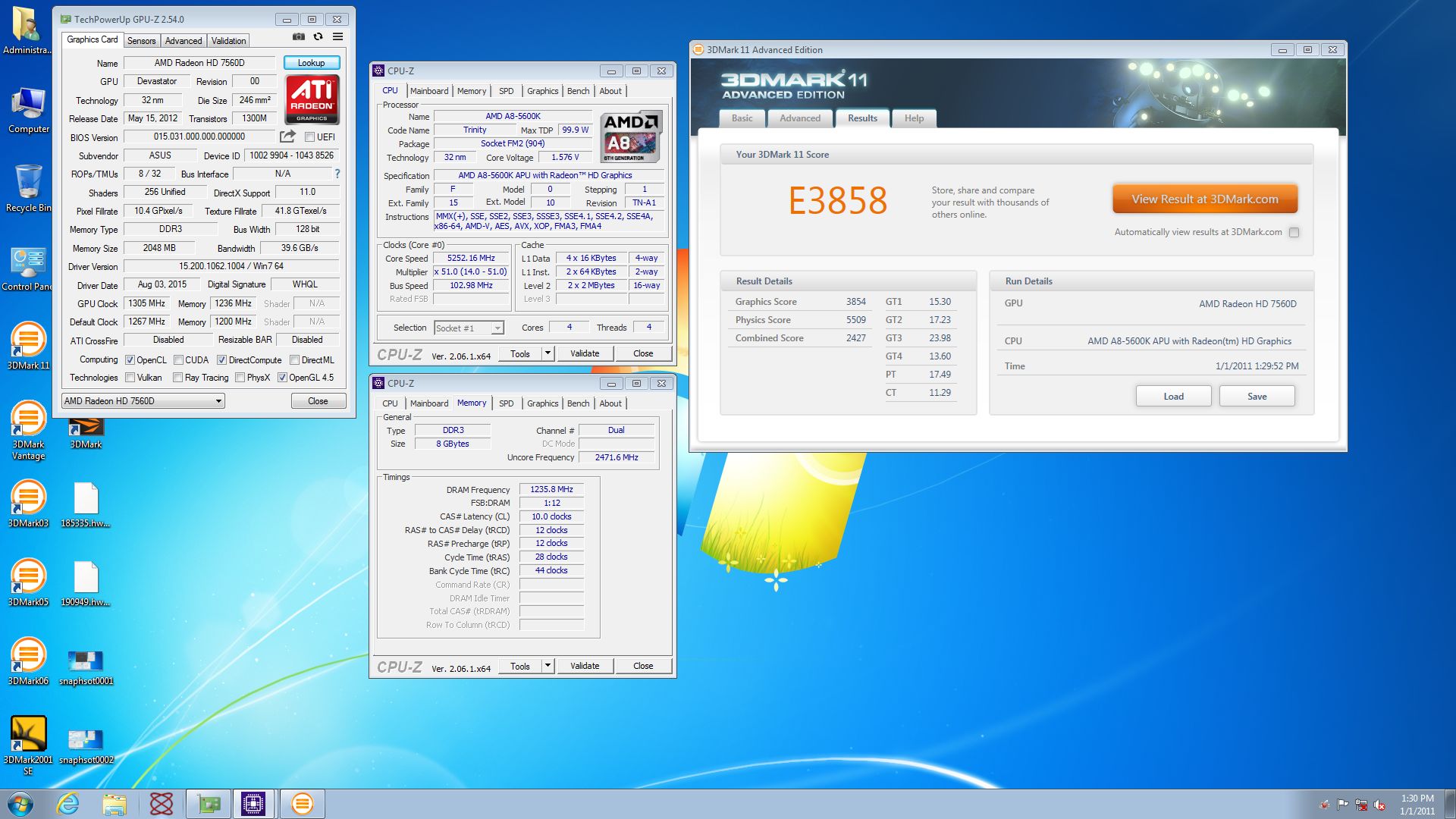Switch to the Sensors tab in GPU-Z
Screen dimensions: 1456x819
pos(141,41)
